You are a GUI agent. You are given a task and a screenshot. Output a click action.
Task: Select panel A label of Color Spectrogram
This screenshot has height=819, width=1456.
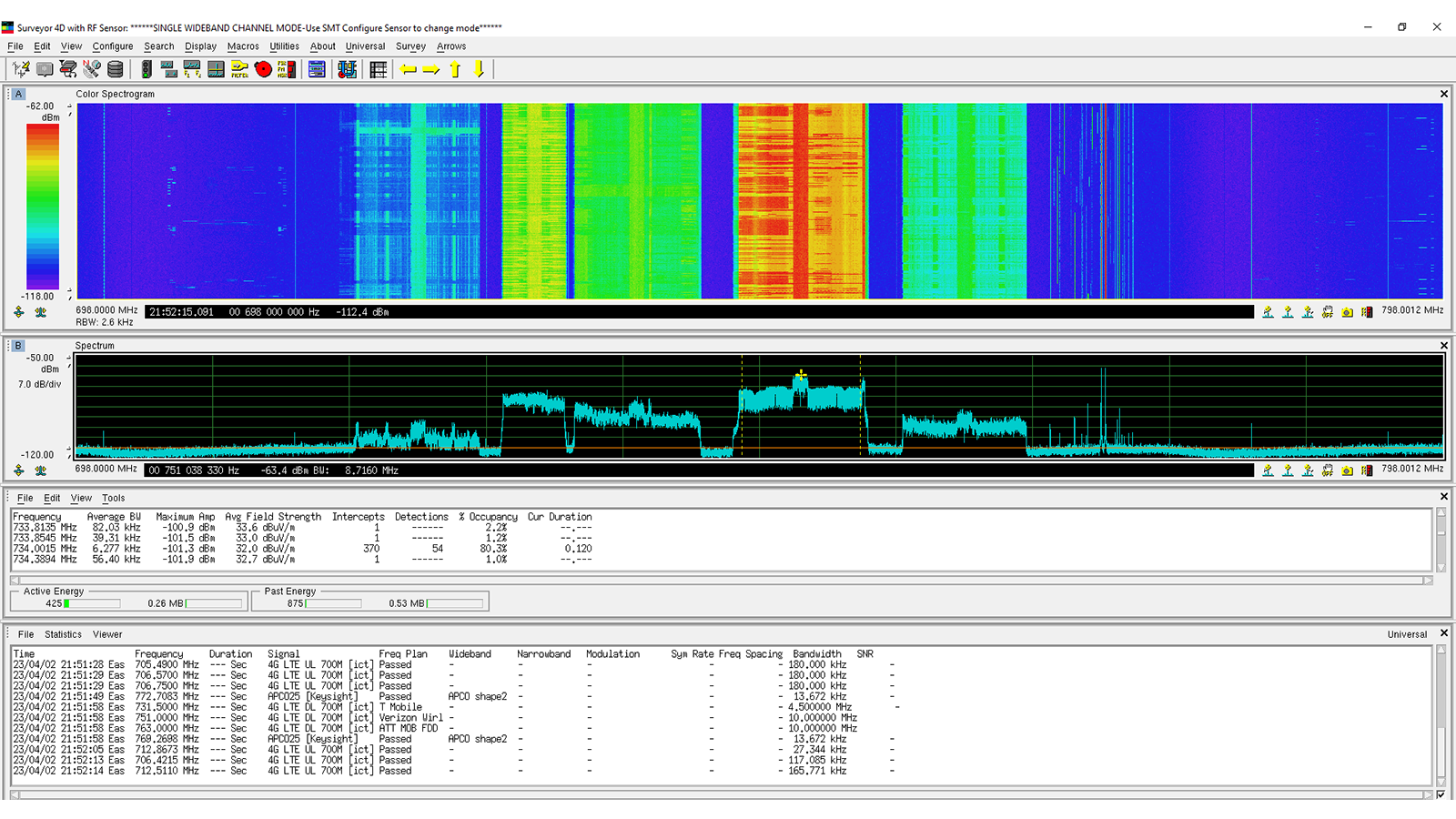click(18, 94)
